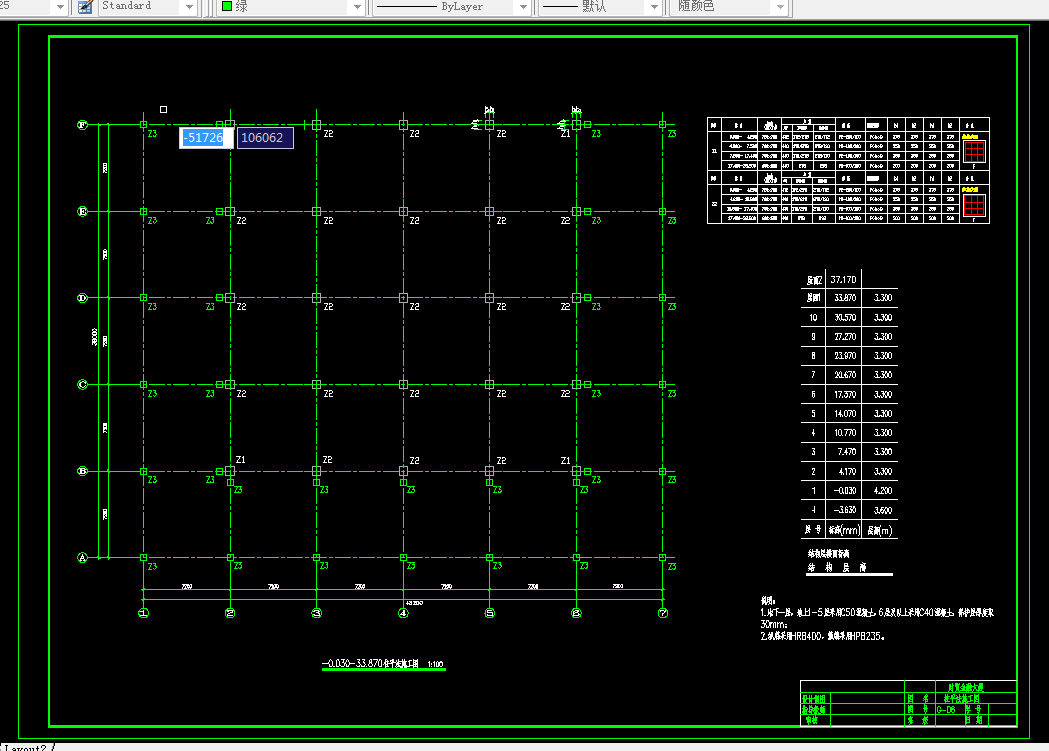Click the red column section icon in upper table
Image resolution: width=1049 pixels, height=751 pixels.
974,151
